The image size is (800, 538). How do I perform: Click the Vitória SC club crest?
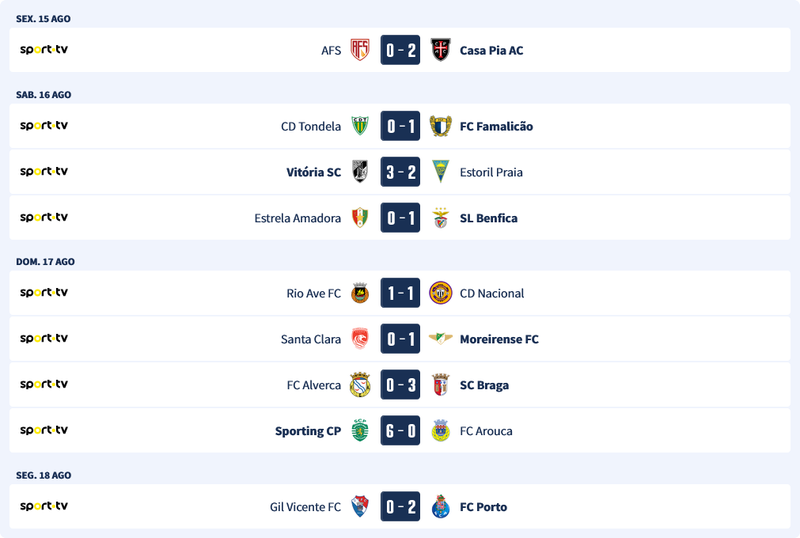pos(360,172)
